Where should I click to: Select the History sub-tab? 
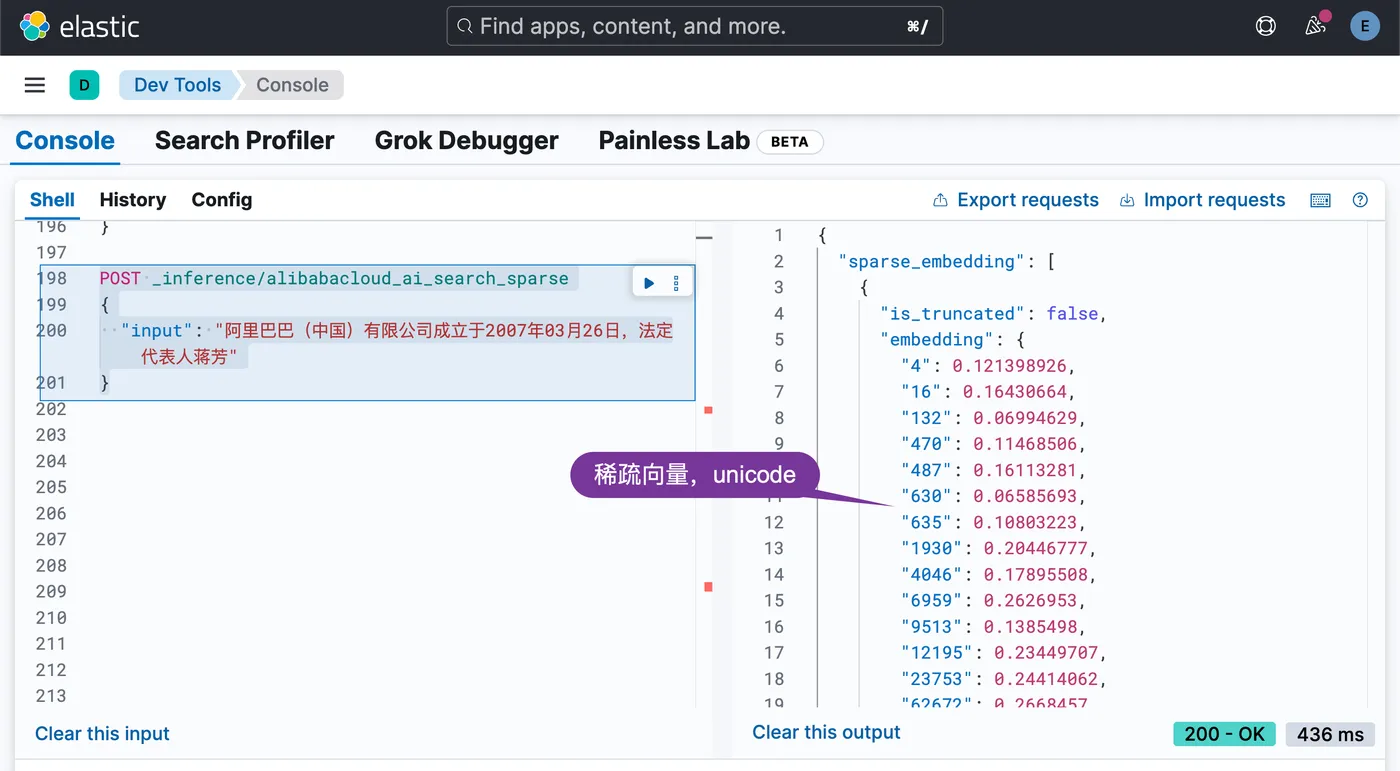(x=133, y=200)
